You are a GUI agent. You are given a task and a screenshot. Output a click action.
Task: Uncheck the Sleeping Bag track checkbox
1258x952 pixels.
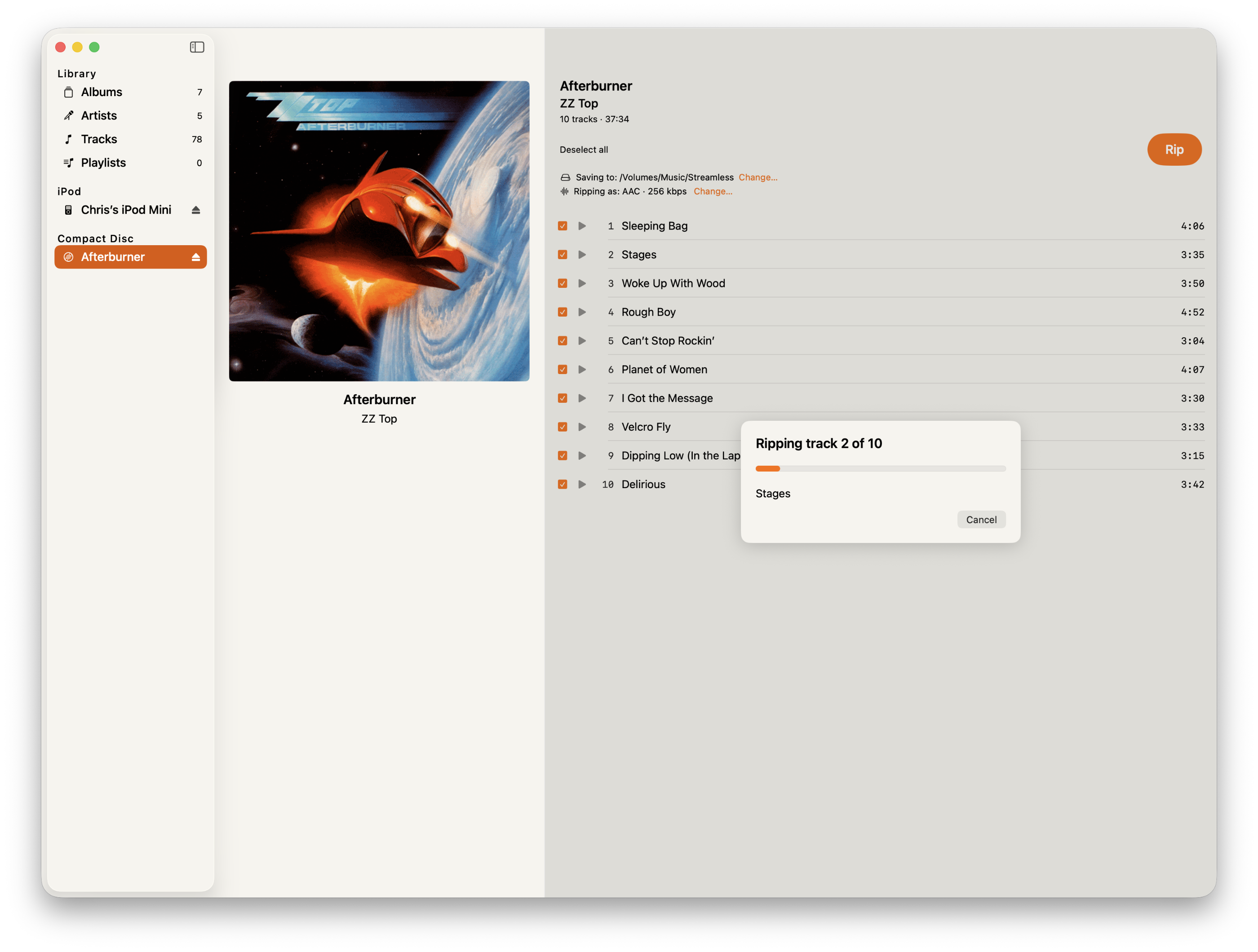[563, 225]
